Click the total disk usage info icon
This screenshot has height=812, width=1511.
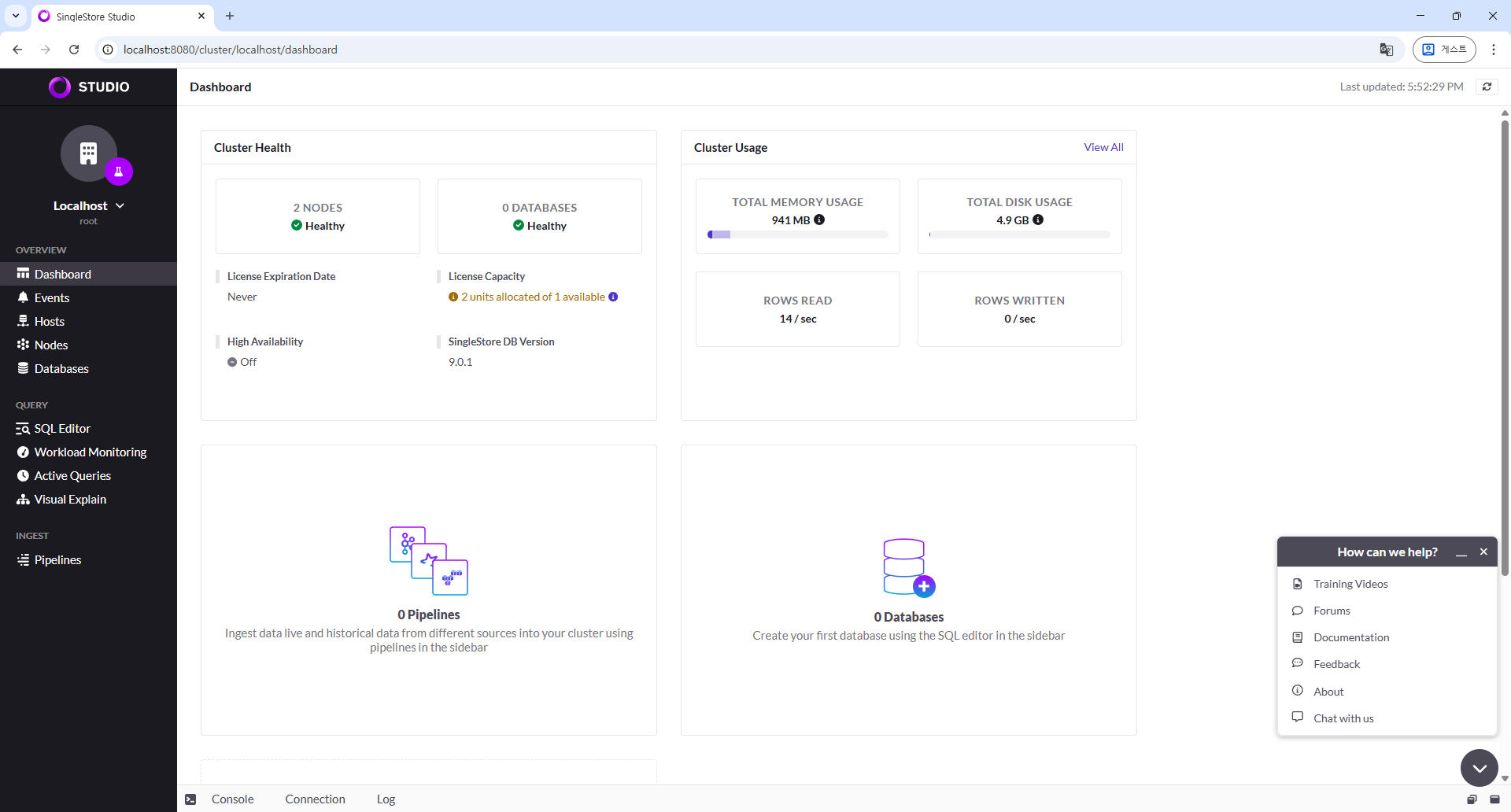1038,220
